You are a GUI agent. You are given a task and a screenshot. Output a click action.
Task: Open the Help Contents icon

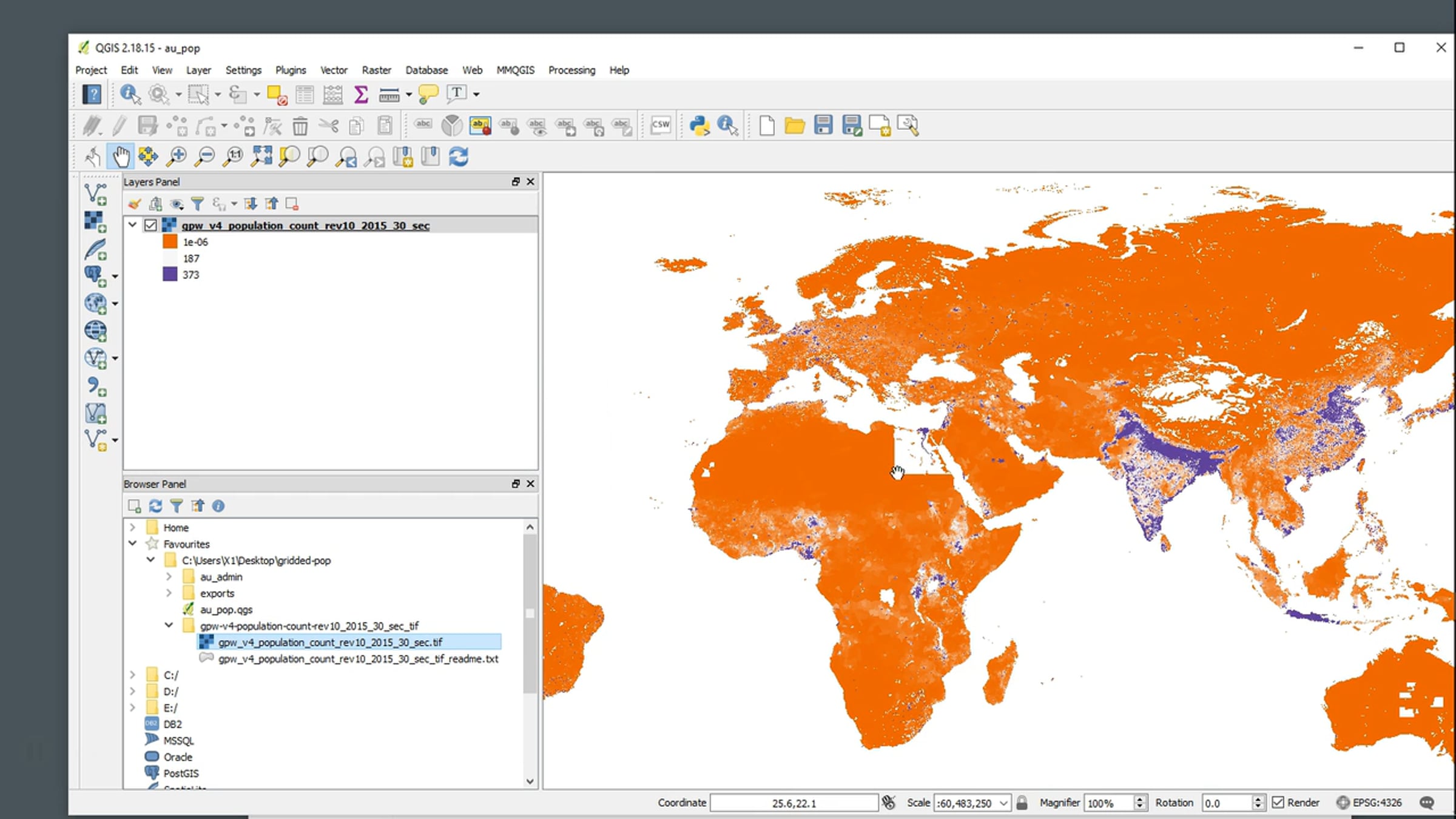click(x=92, y=94)
